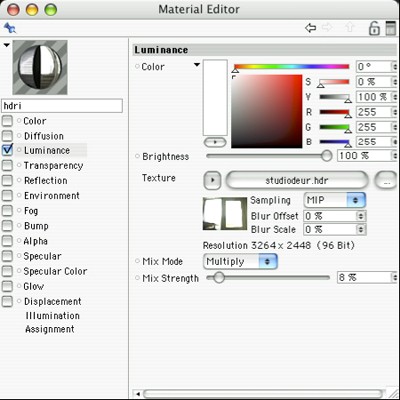Select the Luminance channel page
This screenshot has width=400, height=400.
pyautogui.click(x=47, y=150)
